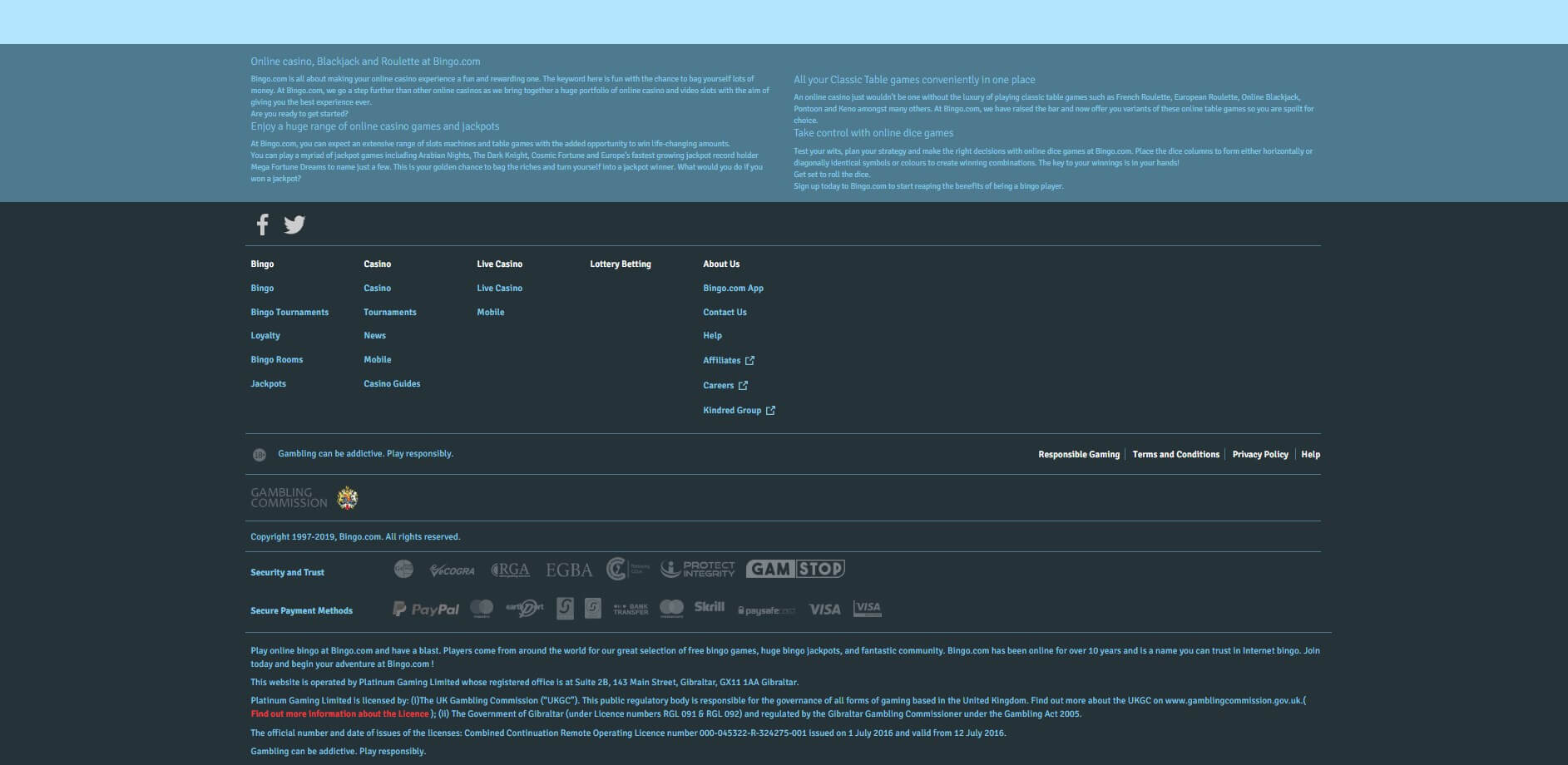Click the Bank Transfer payment logo
The height and width of the screenshot is (765, 1568).
pyautogui.click(x=631, y=610)
